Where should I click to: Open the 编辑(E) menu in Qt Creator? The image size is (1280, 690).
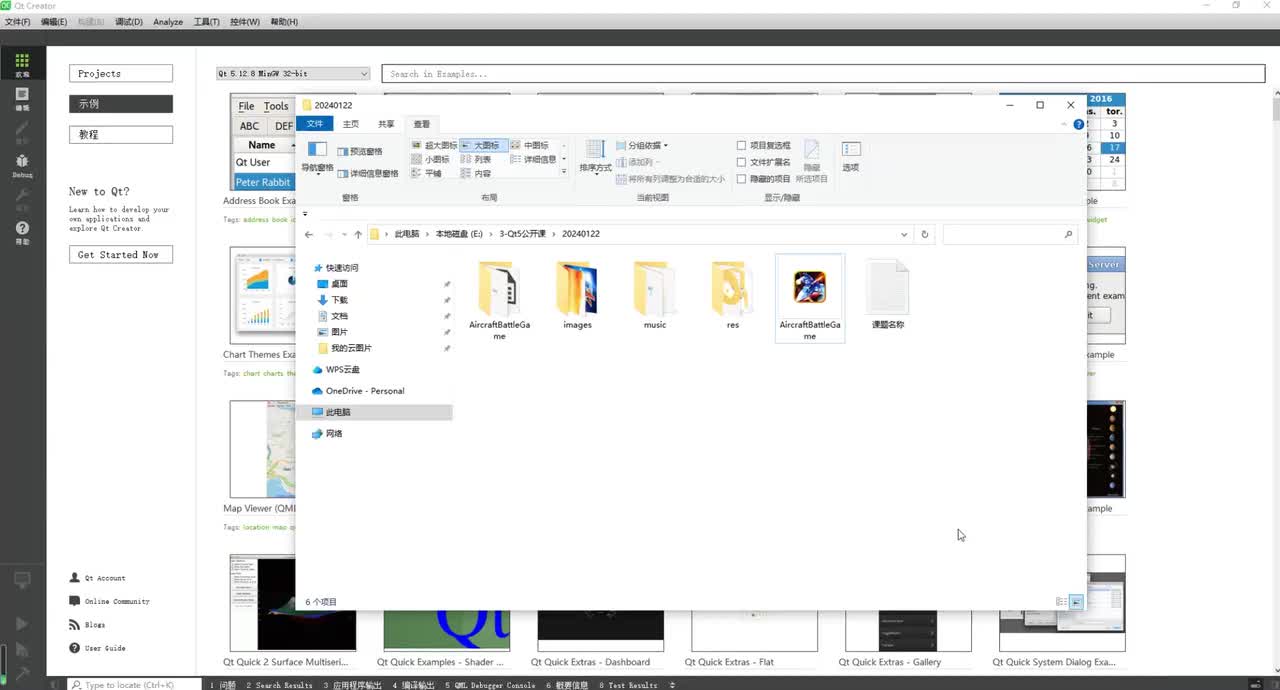[x=54, y=22]
